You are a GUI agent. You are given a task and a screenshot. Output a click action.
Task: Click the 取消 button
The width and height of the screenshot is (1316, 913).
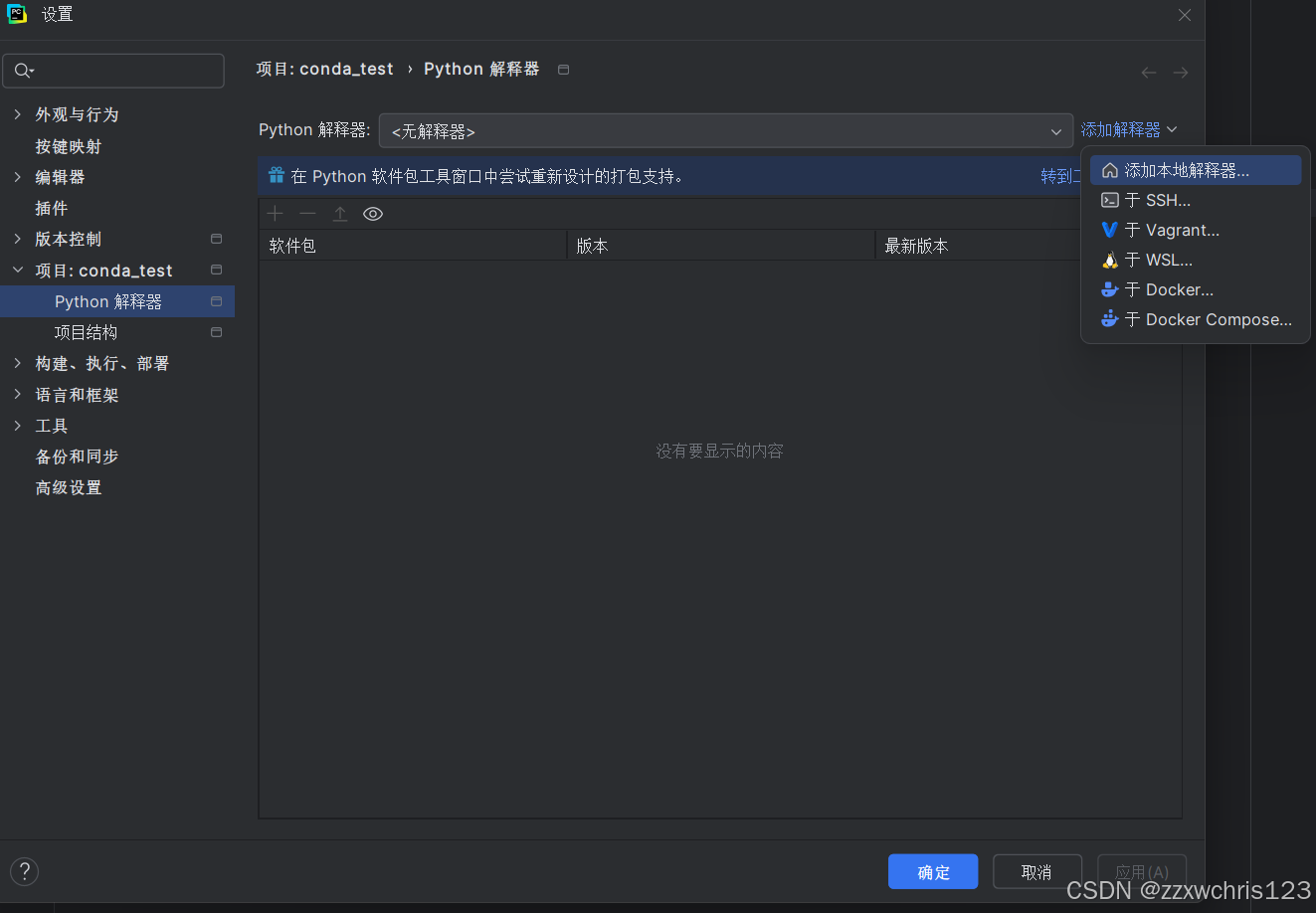(x=1036, y=872)
